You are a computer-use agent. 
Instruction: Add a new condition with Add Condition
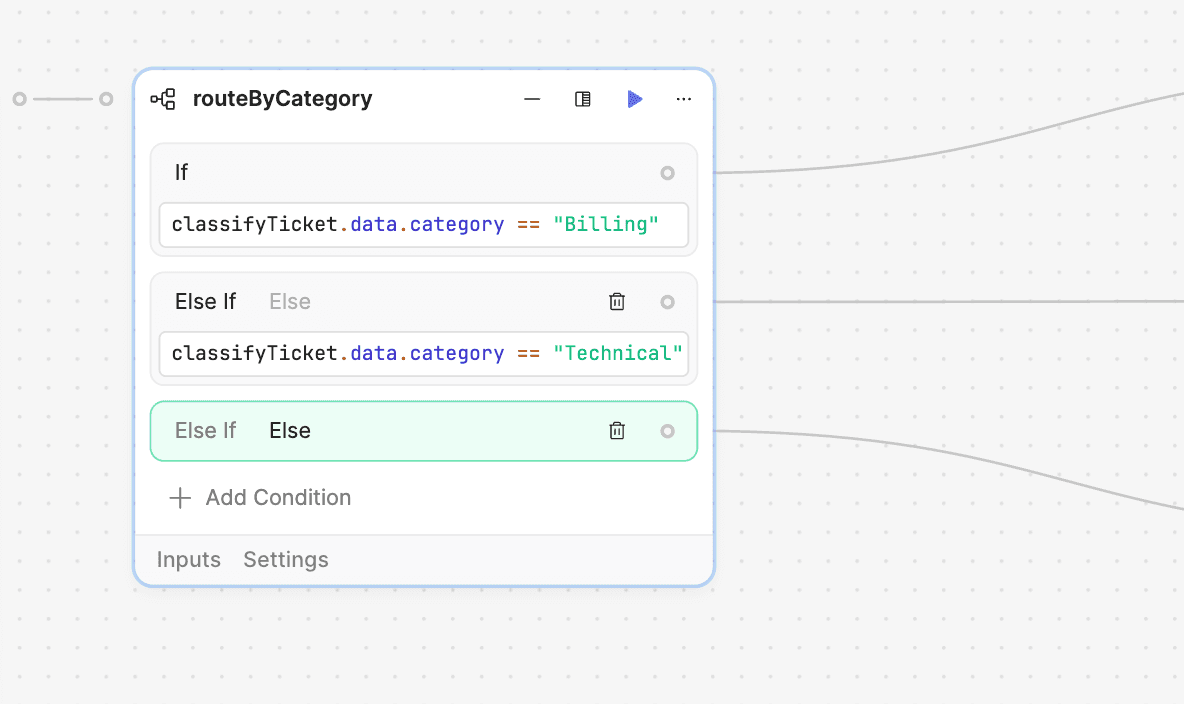278,497
